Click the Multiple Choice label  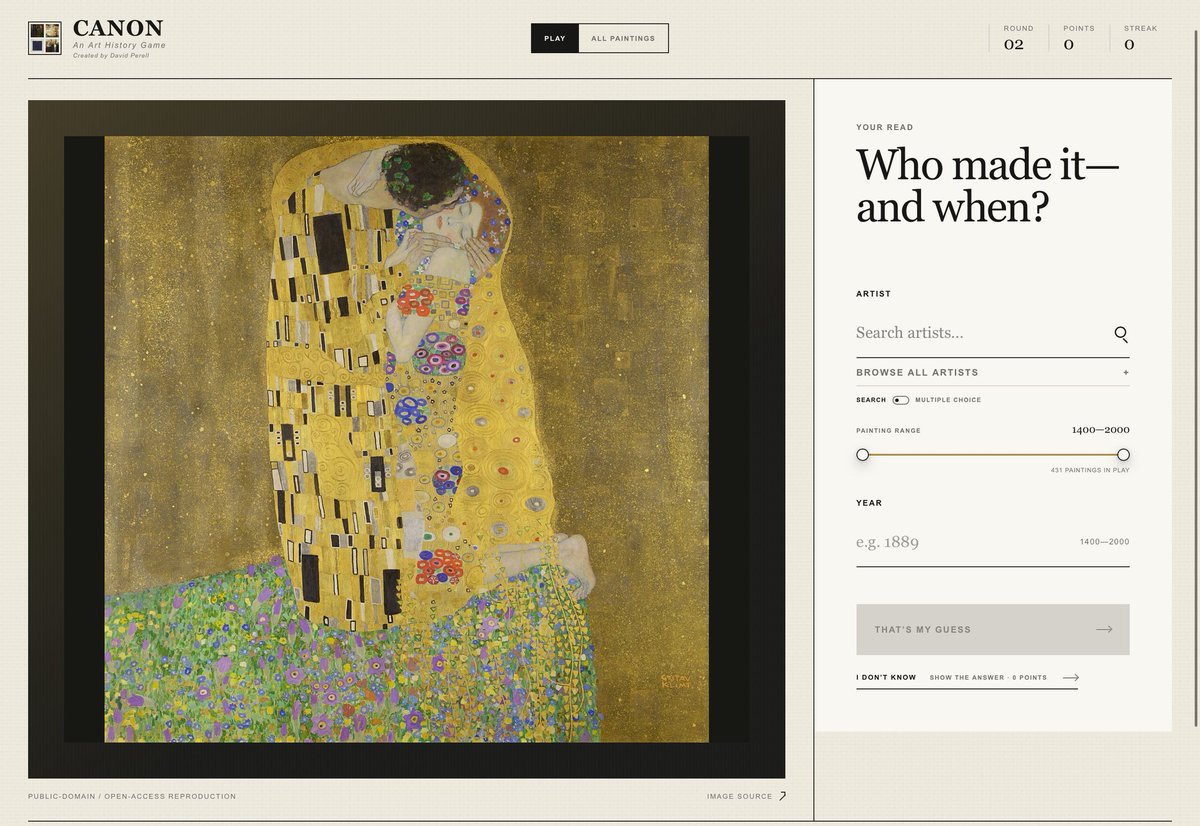[948, 400]
